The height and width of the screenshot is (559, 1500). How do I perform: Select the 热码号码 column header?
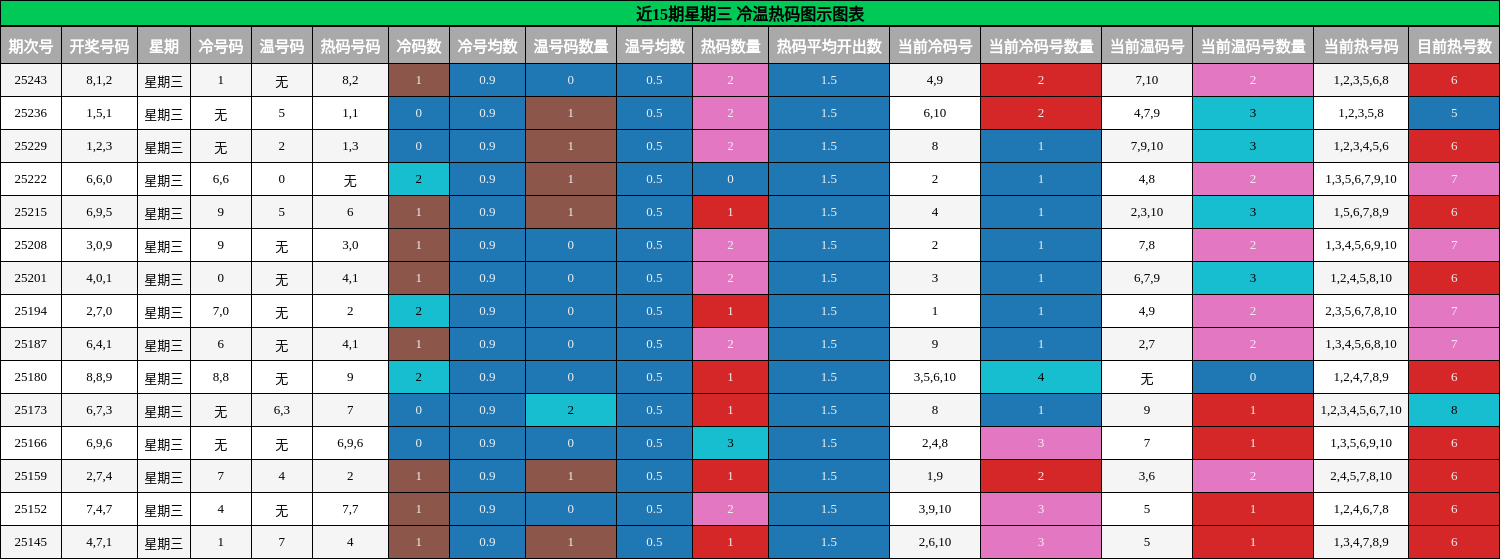[x=350, y=45]
